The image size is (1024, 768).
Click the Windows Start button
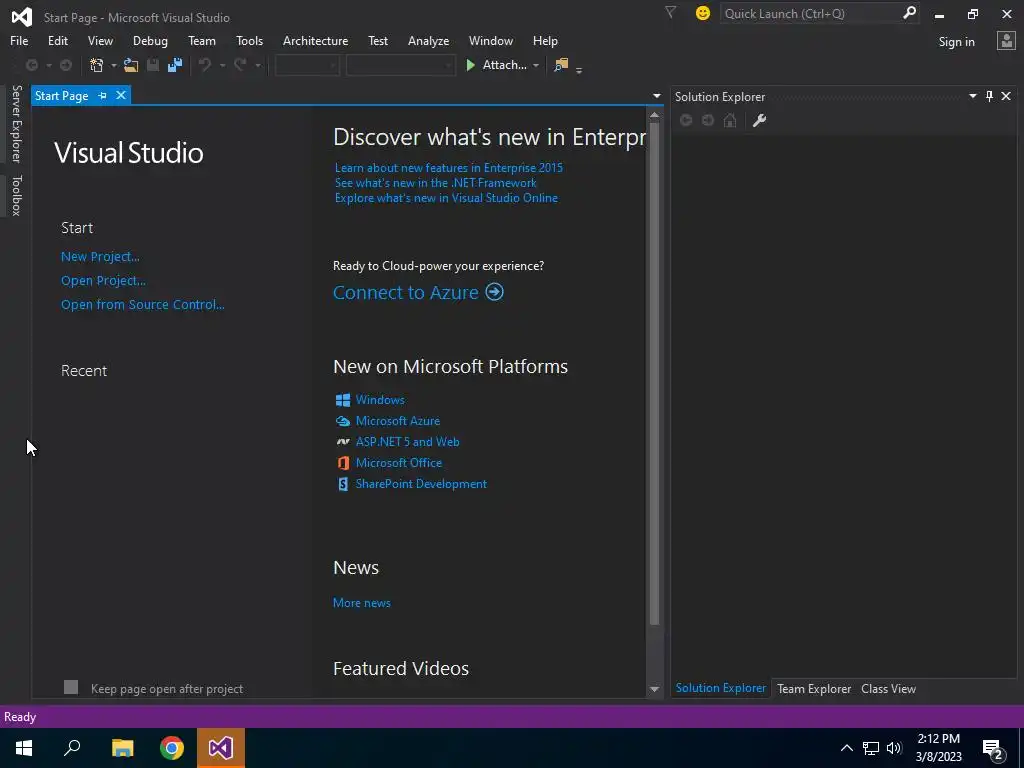(24, 748)
